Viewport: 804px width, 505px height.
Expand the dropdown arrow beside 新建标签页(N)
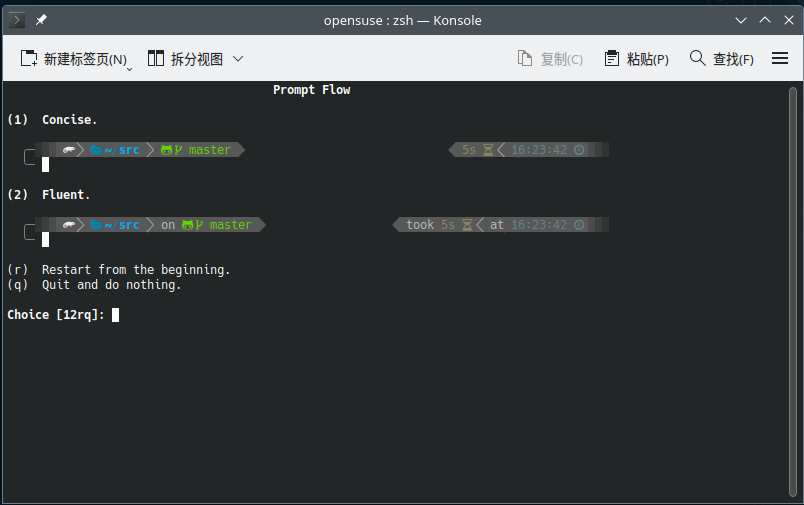click(129, 69)
